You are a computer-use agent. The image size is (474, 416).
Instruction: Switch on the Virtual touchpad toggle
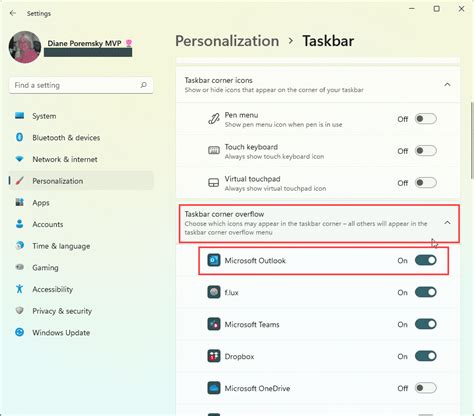click(x=426, y=183)
